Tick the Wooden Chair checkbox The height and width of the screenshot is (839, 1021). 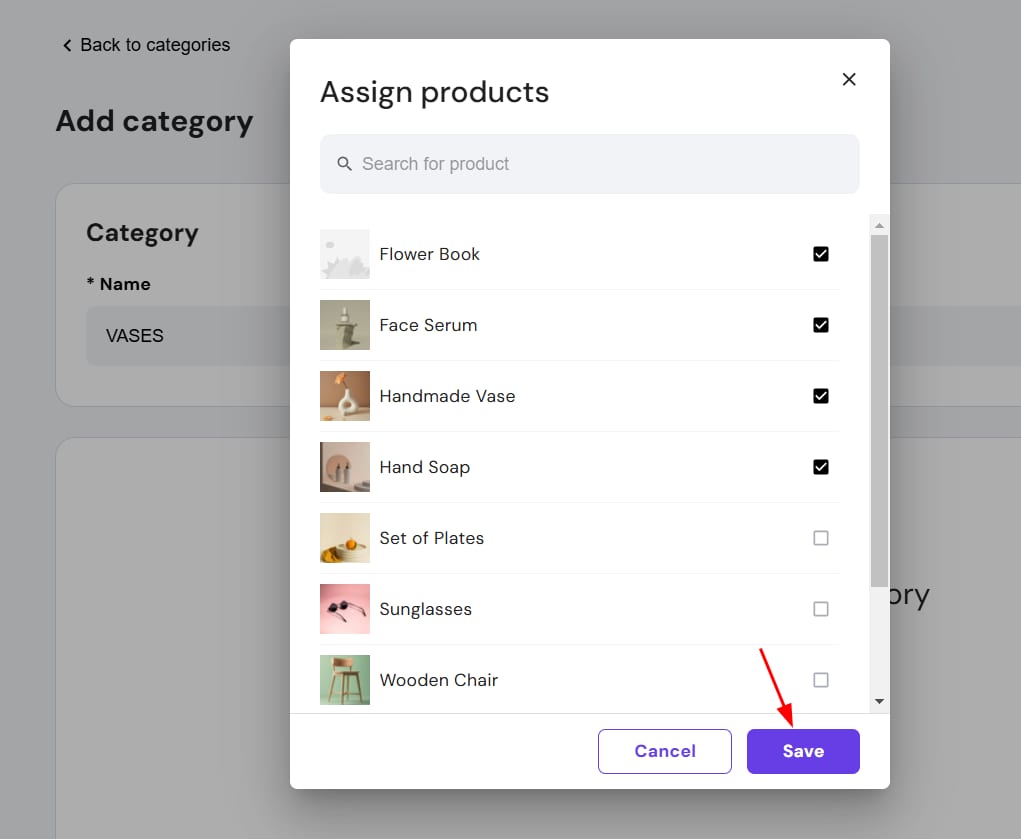[x=821, y=680]
